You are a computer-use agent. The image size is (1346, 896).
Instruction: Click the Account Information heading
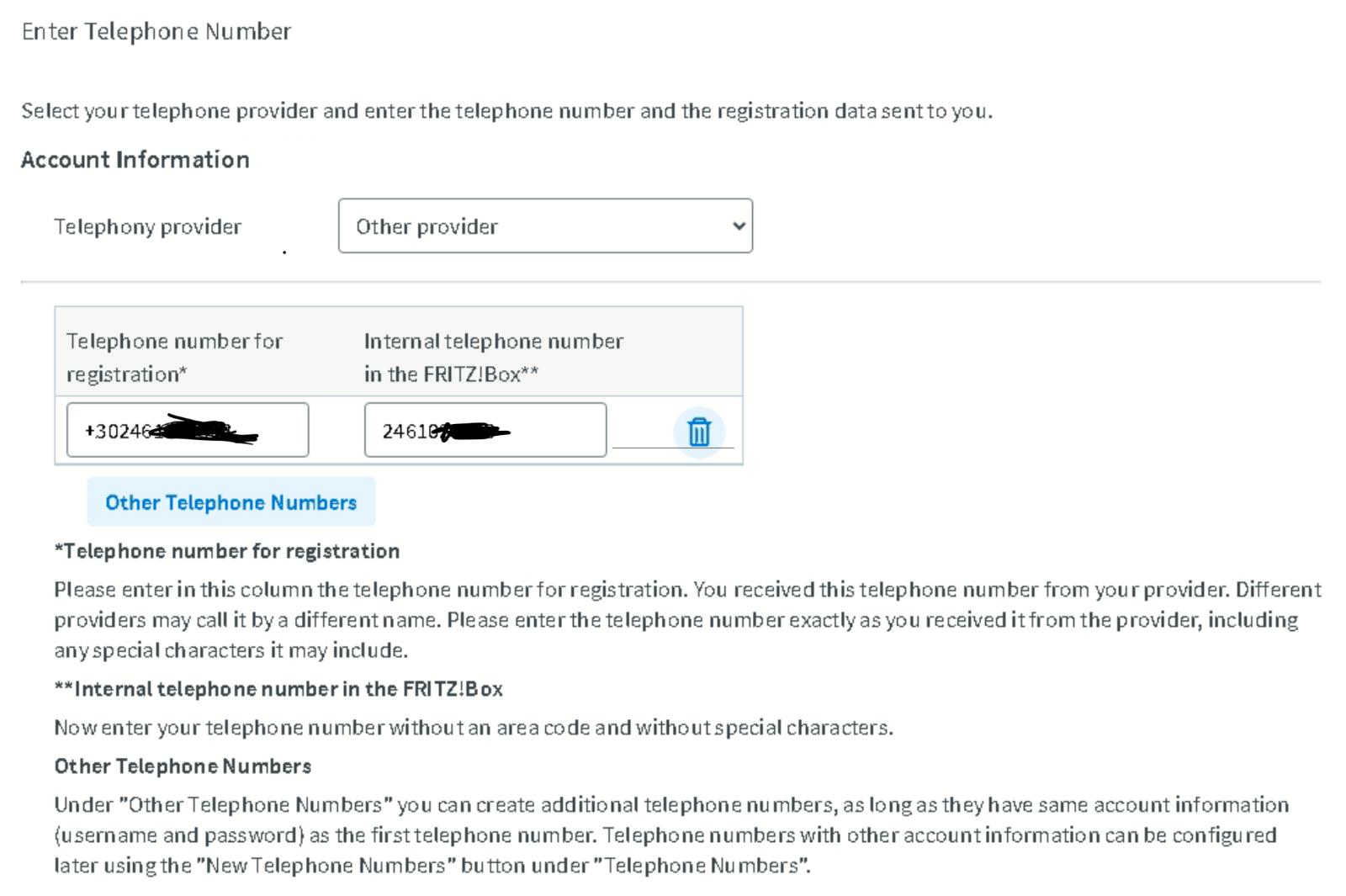click(x=135, y=160)
